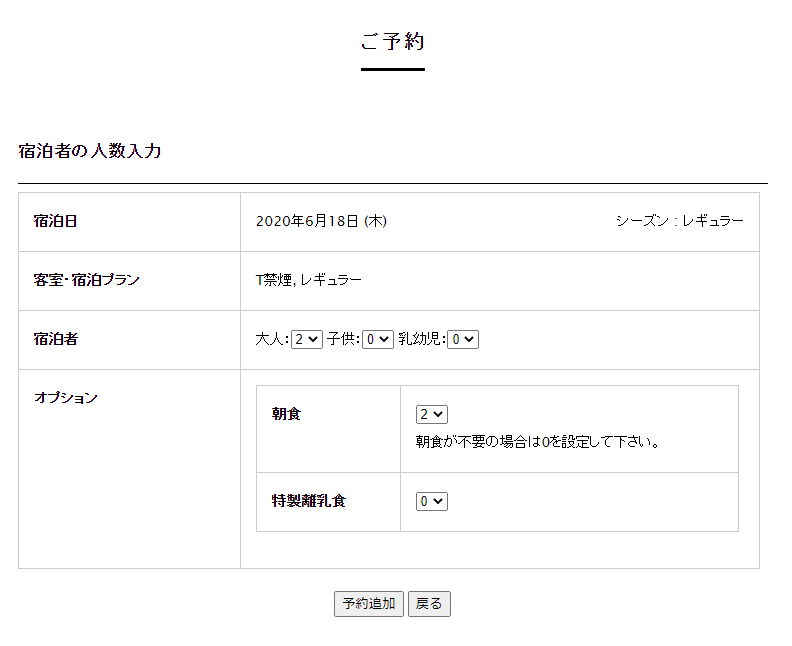This screenshot has width=792, height=646.
Task: Click the breakfast note about setting 0
Action: click(x=538, y=442)
